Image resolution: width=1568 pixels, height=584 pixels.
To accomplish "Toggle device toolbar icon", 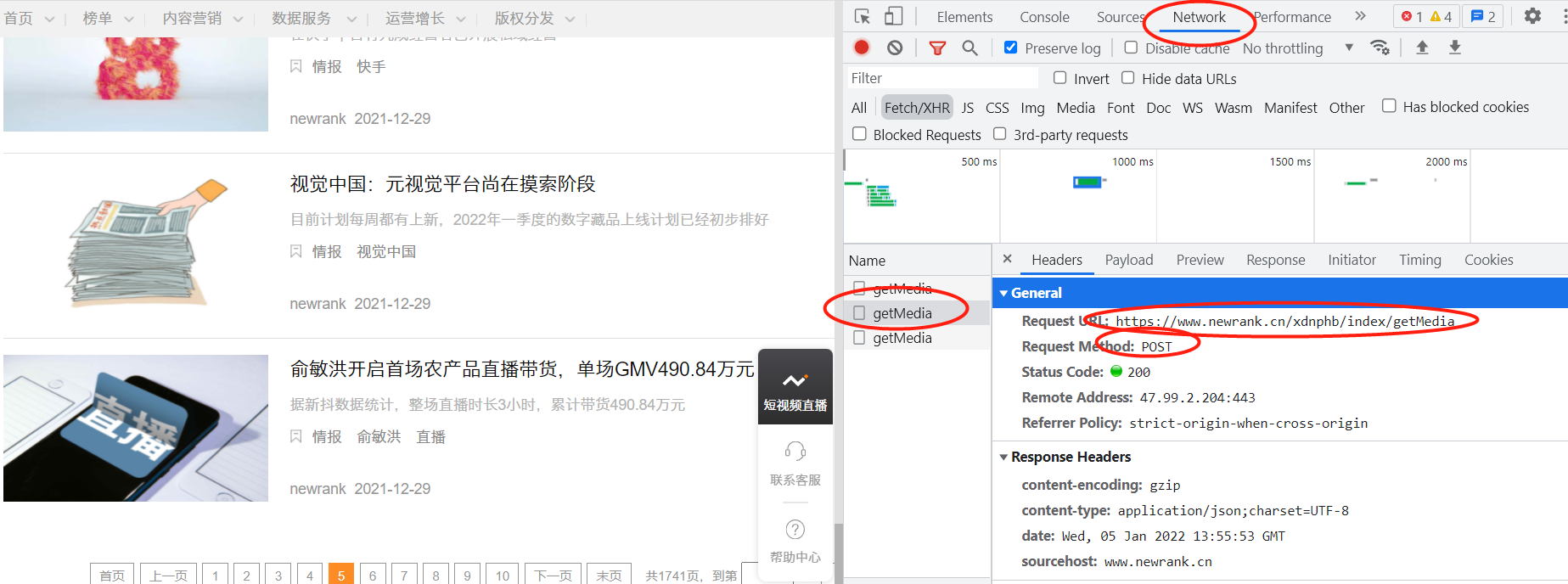I will pos(893,16).
